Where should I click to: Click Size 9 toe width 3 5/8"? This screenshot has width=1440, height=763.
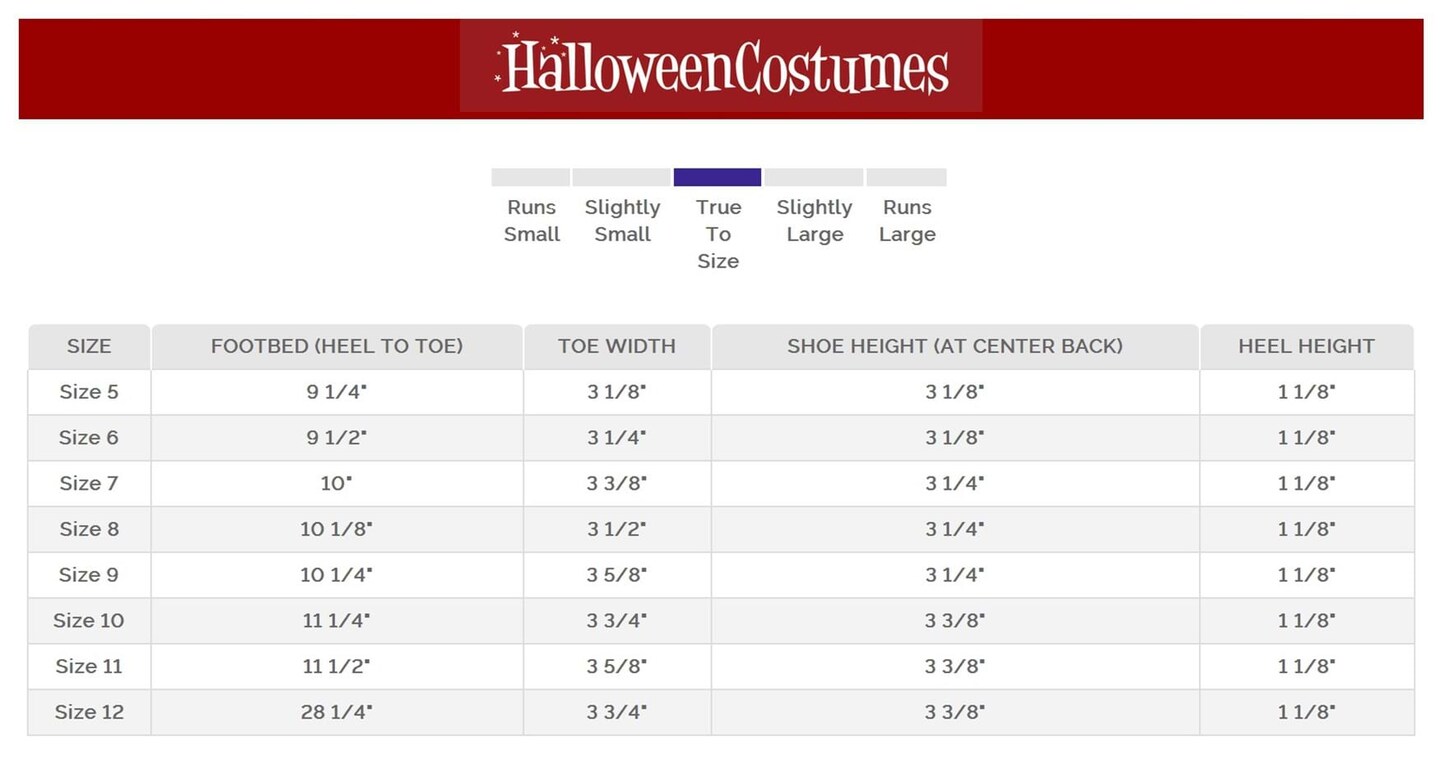coord(617,575)
